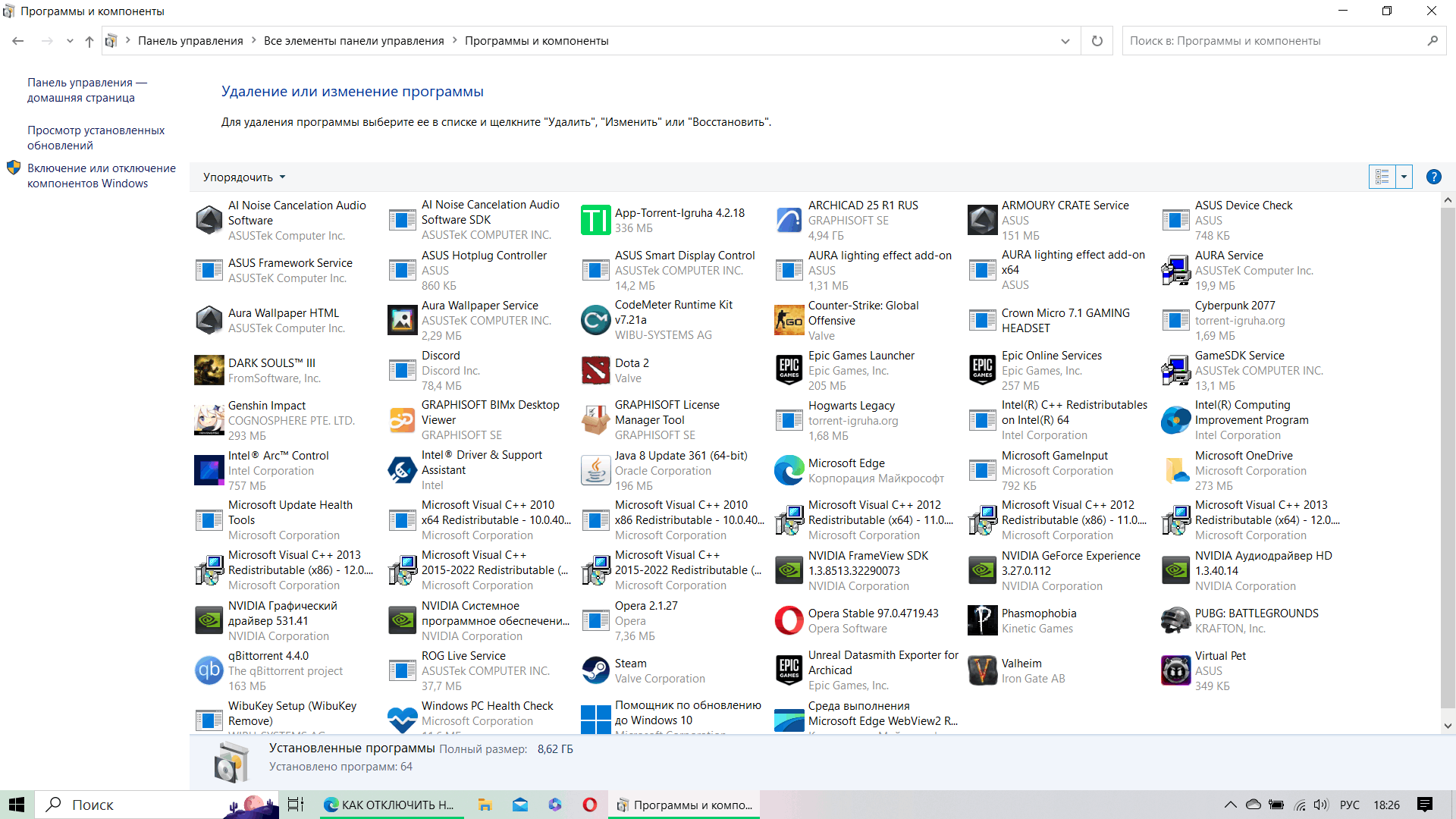
Task: Open Windows Start menu button
Action: point(17,805)
